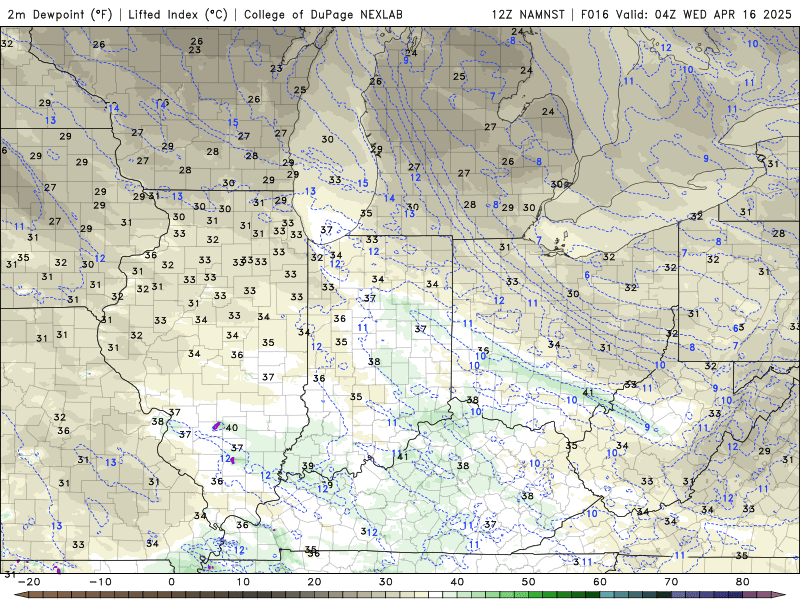Image resolution: width=800 pixels, height=600 pixels.
Task: Click the '12Z NAMNST' model run label
Action: click(x=528, y=14)
